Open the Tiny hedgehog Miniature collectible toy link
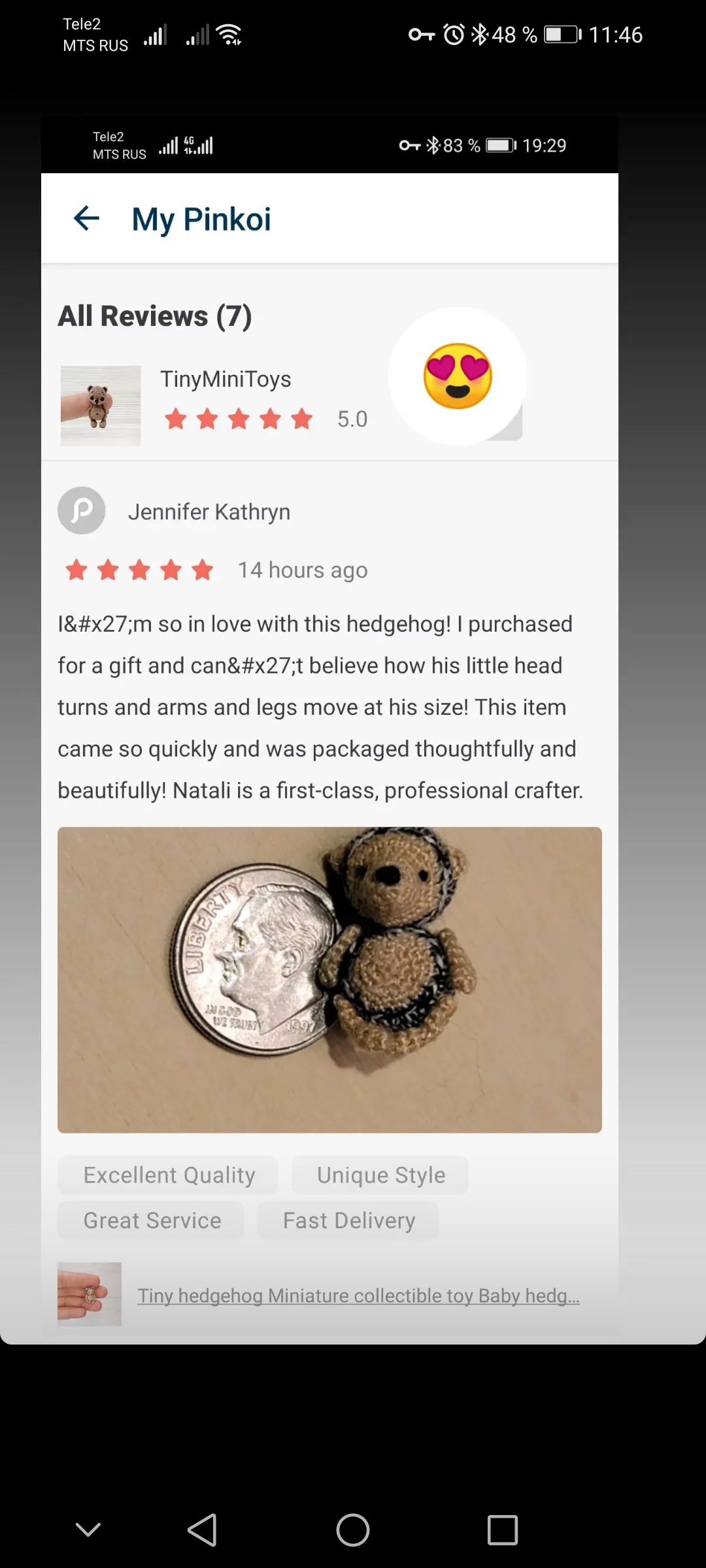Screen dimensions: 706x1568 pos(358,1295)
